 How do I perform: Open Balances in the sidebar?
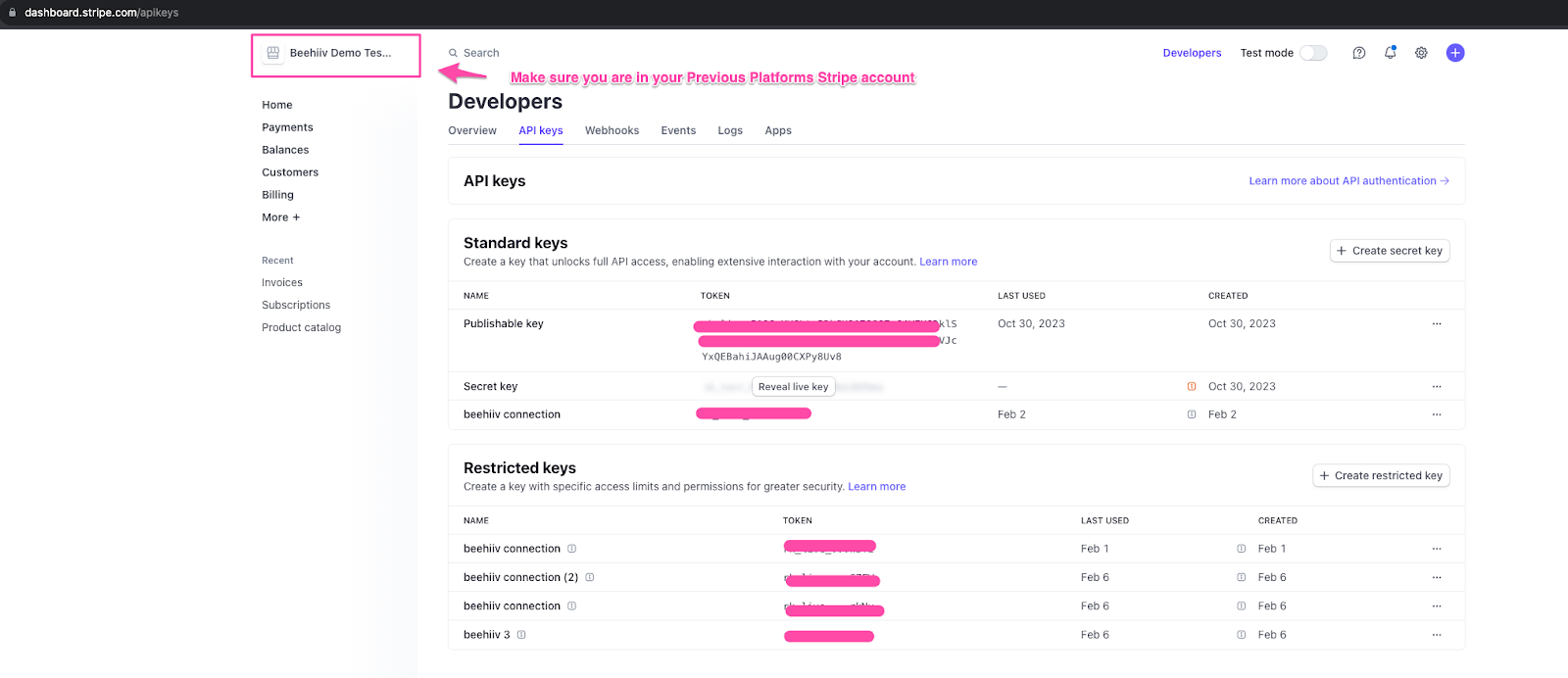tap(285, 150)
